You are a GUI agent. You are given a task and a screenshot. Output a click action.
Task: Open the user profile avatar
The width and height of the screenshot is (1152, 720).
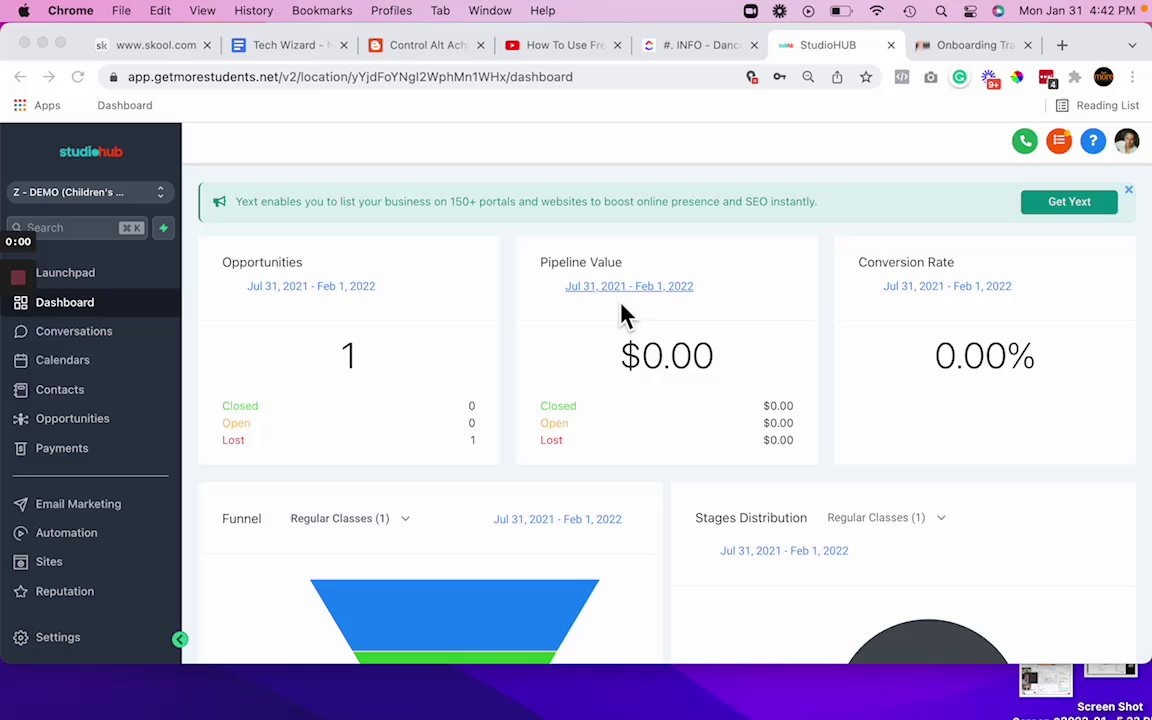coord(1126,141)
